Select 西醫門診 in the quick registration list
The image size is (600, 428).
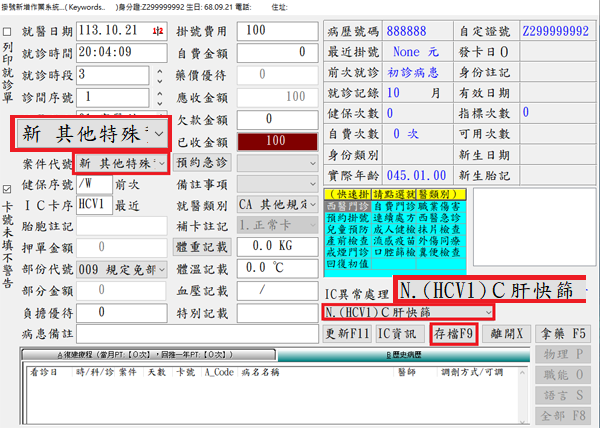[x=349, y=205]
